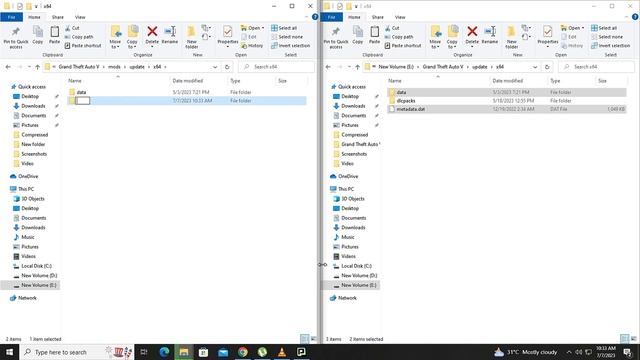Click Search x64 box in left window
Viewport: 640px width, 360px height.
tap(277, 67)
